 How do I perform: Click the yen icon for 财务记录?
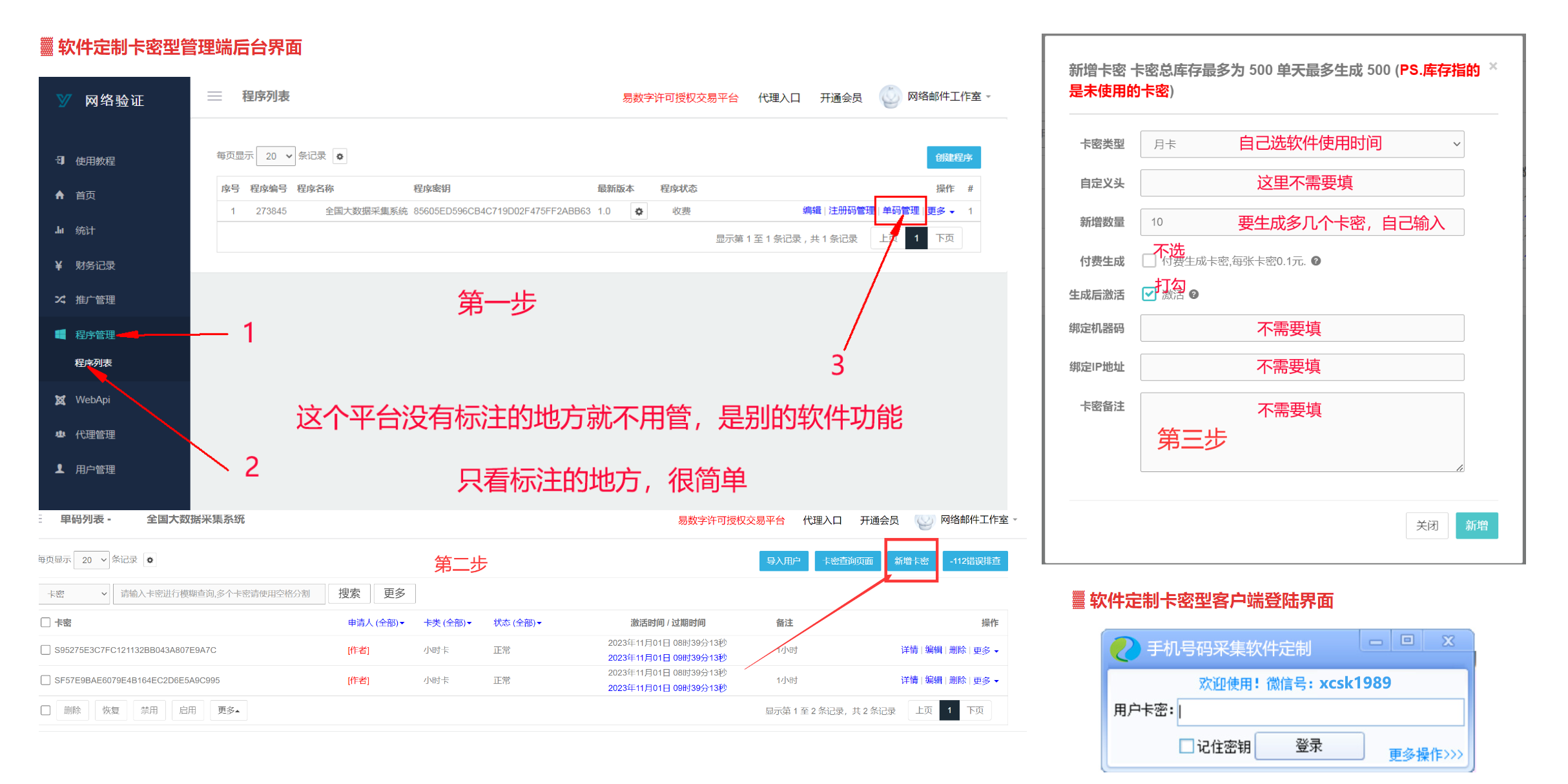(x=59, y=265)
